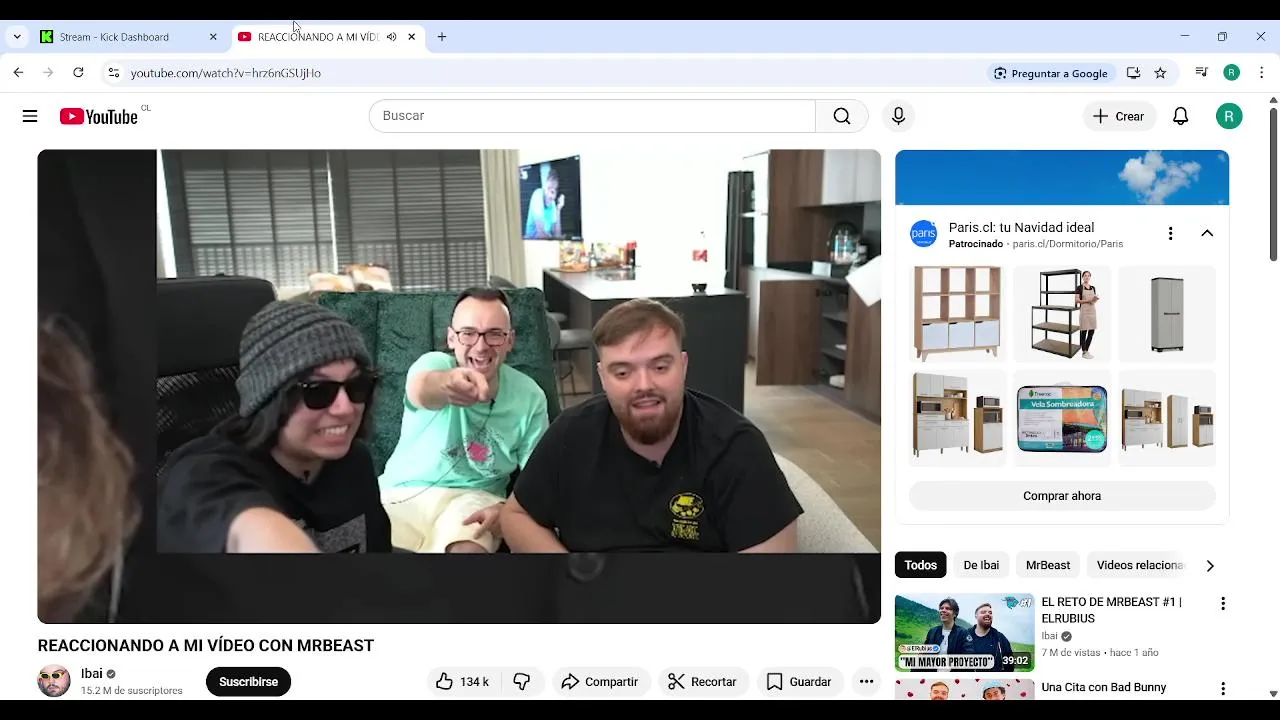
Task: Click the Guardar button
Action: tap(799, 682)
